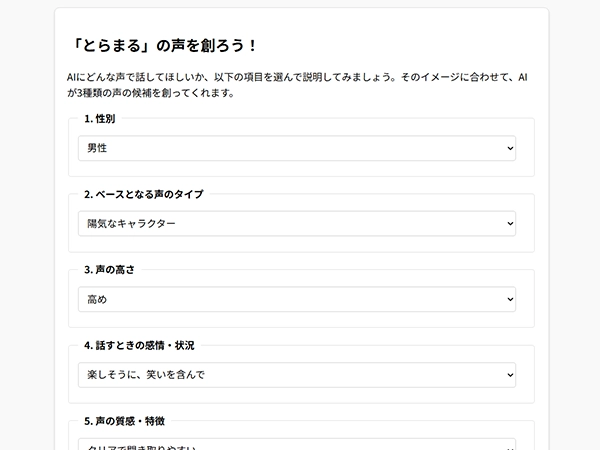Viewport: 600px width, 450px height.
Task: Open the 声の高さ dropdown showing 高め
Action: point(296,299)
